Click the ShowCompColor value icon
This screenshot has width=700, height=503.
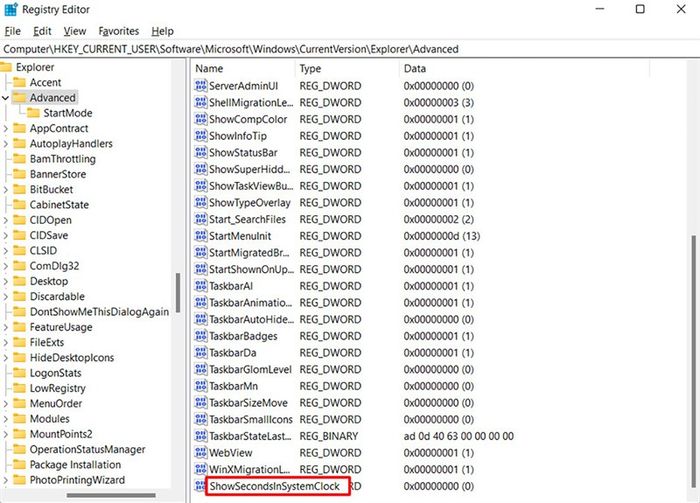click(201, 119)
